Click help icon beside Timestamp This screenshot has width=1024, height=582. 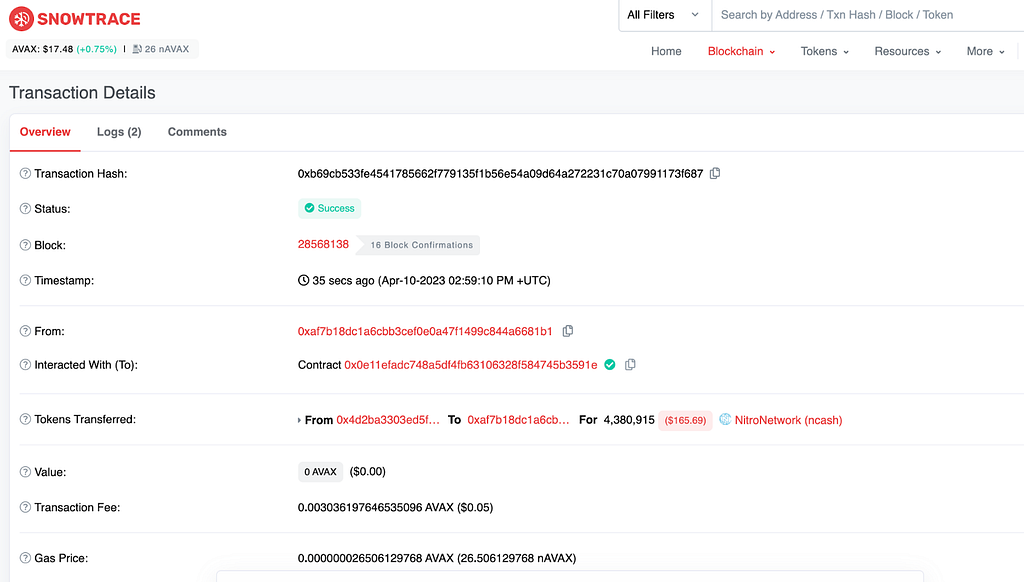coord(25,280)
